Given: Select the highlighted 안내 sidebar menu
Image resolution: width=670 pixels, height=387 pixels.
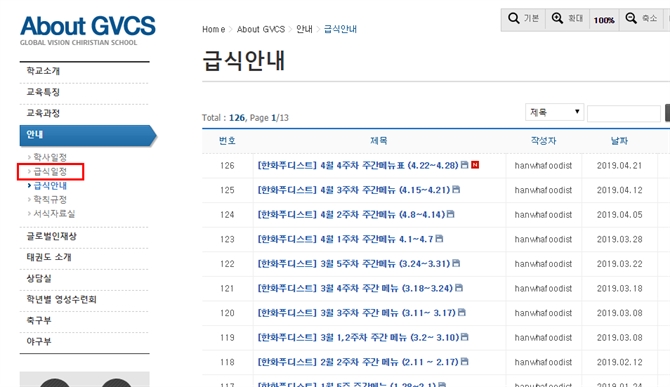Looking at the screenshot, I should (x=88, y=136).
